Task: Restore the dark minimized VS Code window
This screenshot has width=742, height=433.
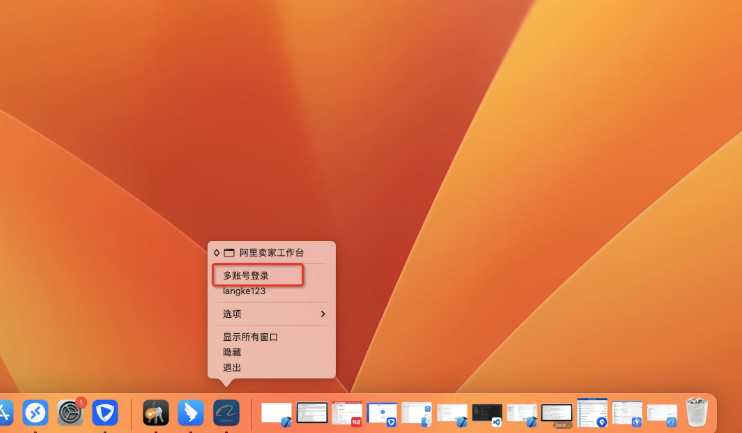Action: [x=486, y=412]
